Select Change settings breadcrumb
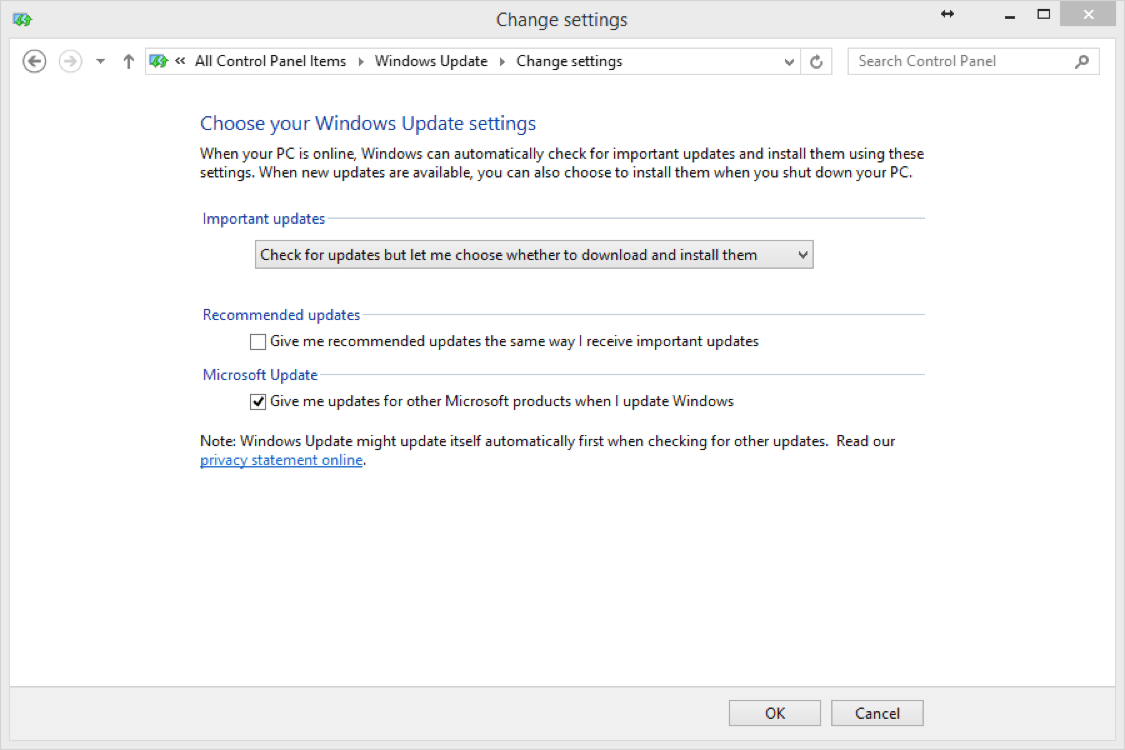This screenshot has height=750, width=1125. [570, 61]
